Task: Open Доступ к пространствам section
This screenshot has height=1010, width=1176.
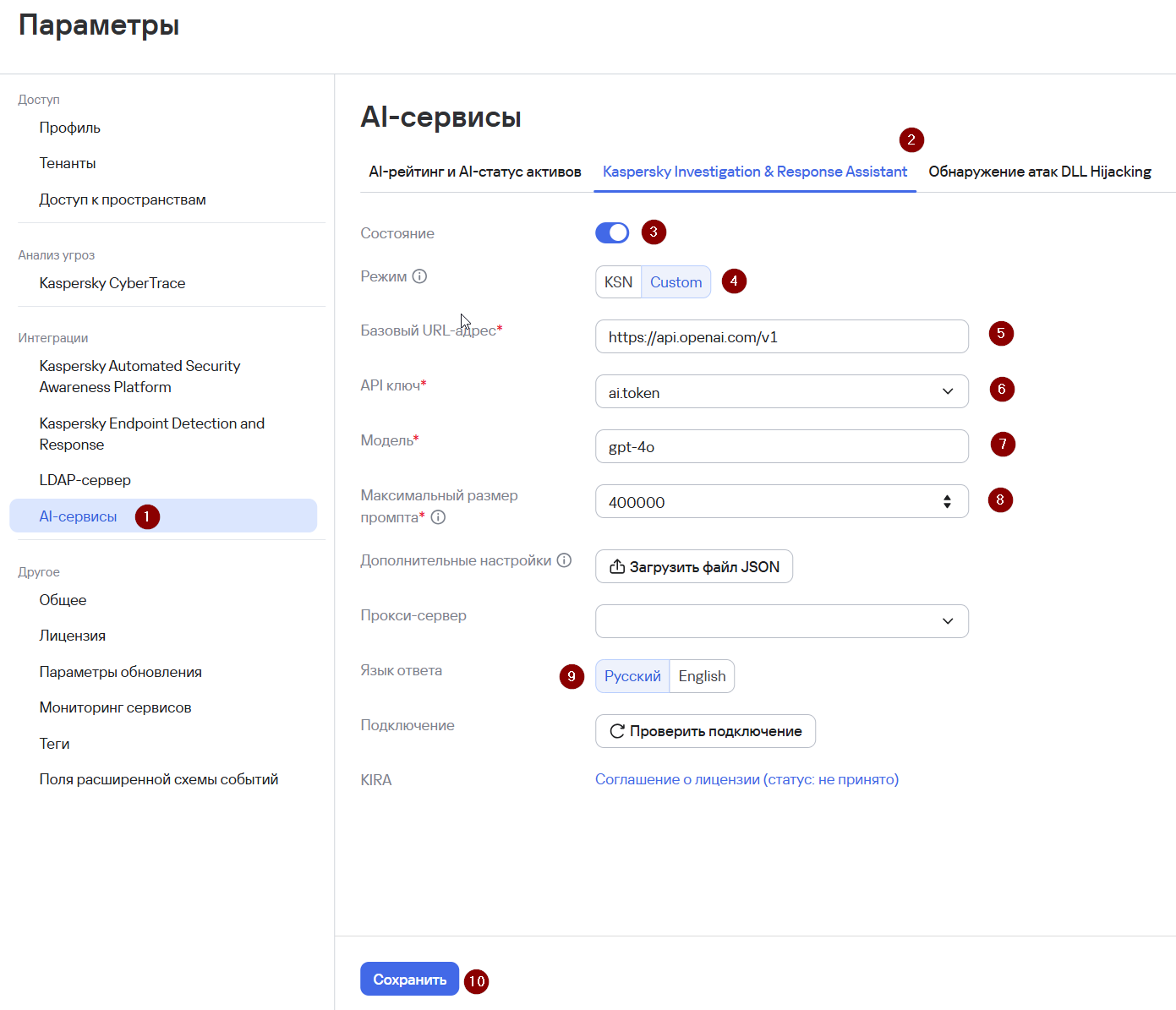Action: 123,199
